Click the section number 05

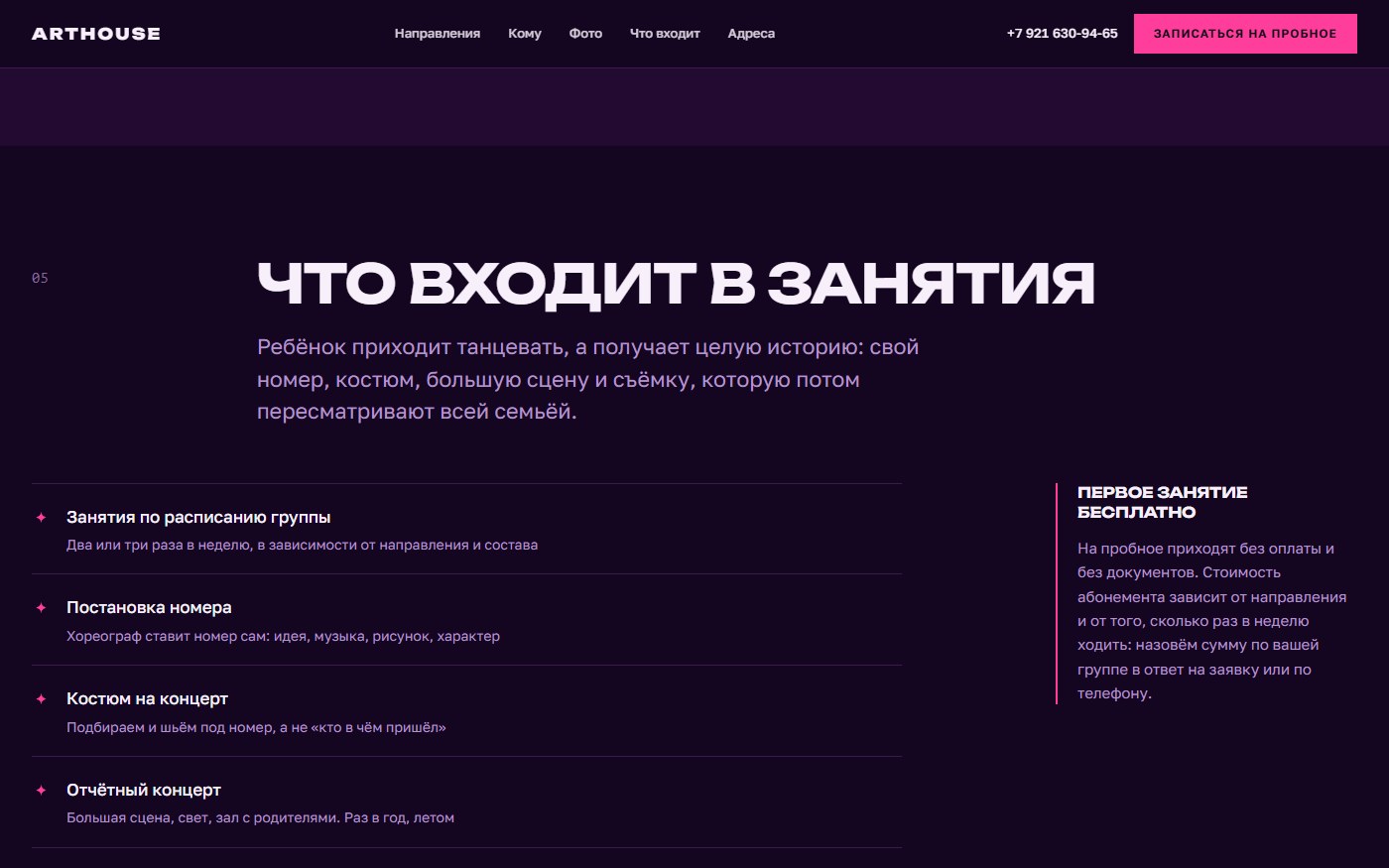[40, 278]
